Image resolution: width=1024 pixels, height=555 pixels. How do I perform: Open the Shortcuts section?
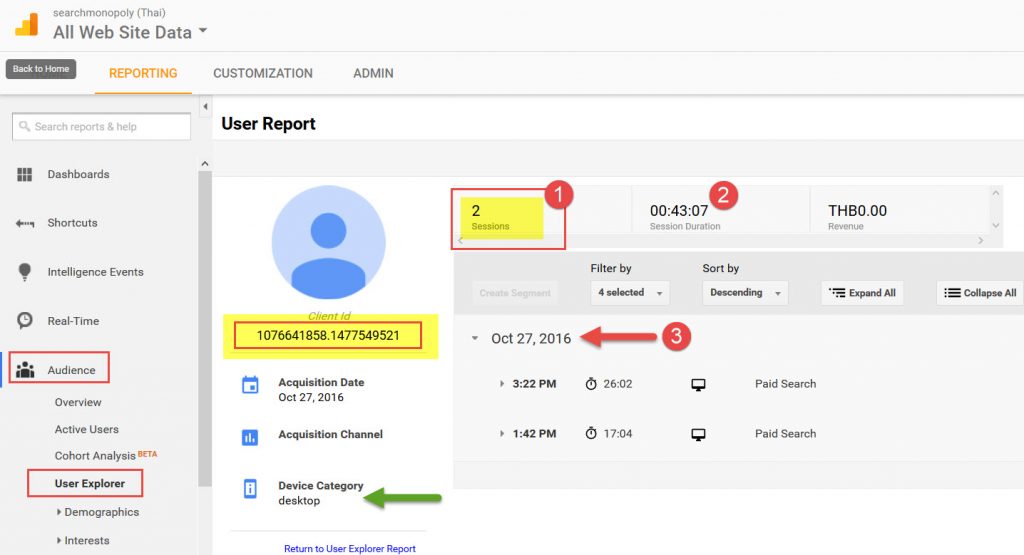pos(72,223)
